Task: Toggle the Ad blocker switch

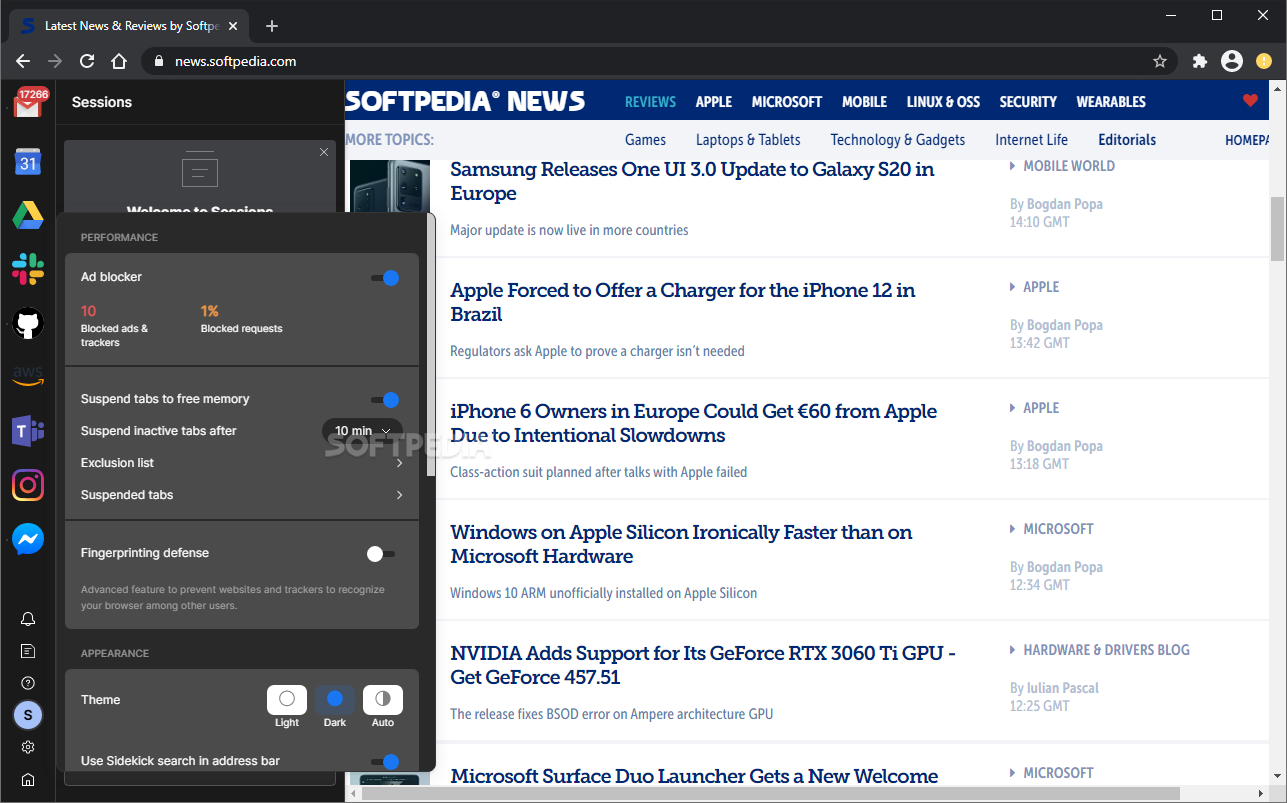Action: 385,278
